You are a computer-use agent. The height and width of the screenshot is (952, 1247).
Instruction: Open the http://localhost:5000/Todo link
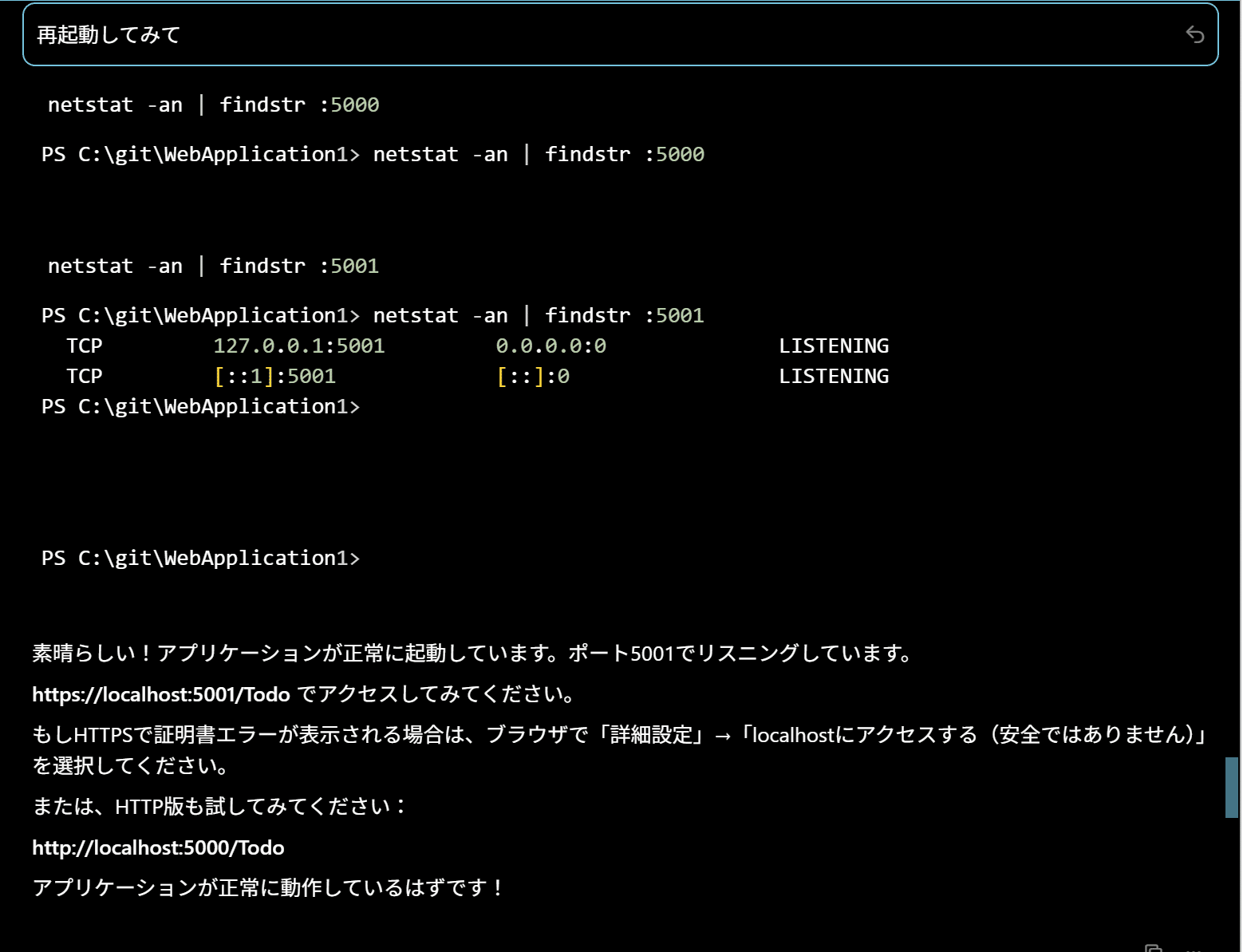point(158,847)
